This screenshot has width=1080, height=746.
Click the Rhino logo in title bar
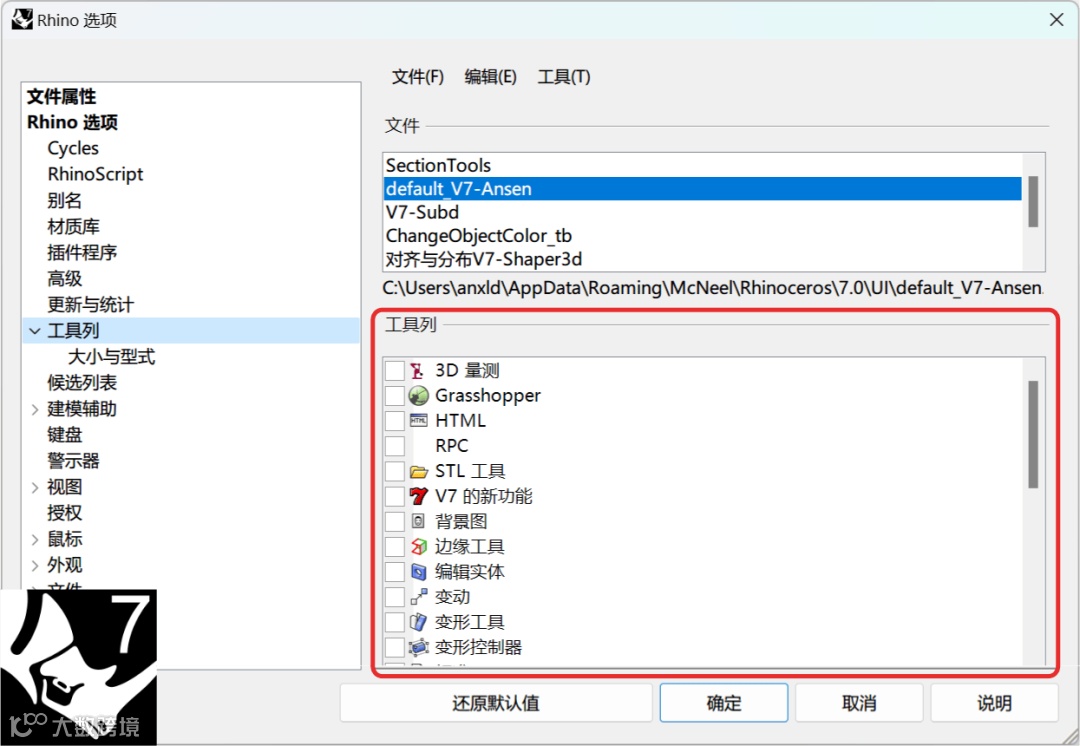tap(22, 19)
